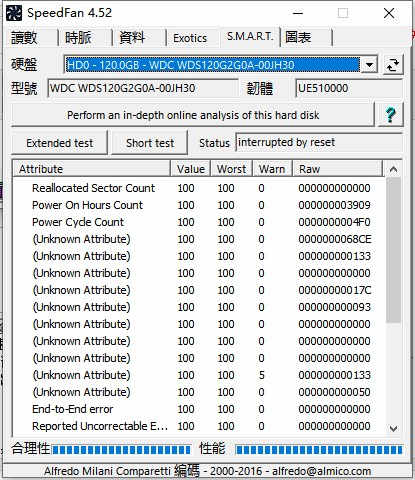Click the refresh hard disk list icon
This screenshot has height=480, width=415.
(x=393, y=65)
